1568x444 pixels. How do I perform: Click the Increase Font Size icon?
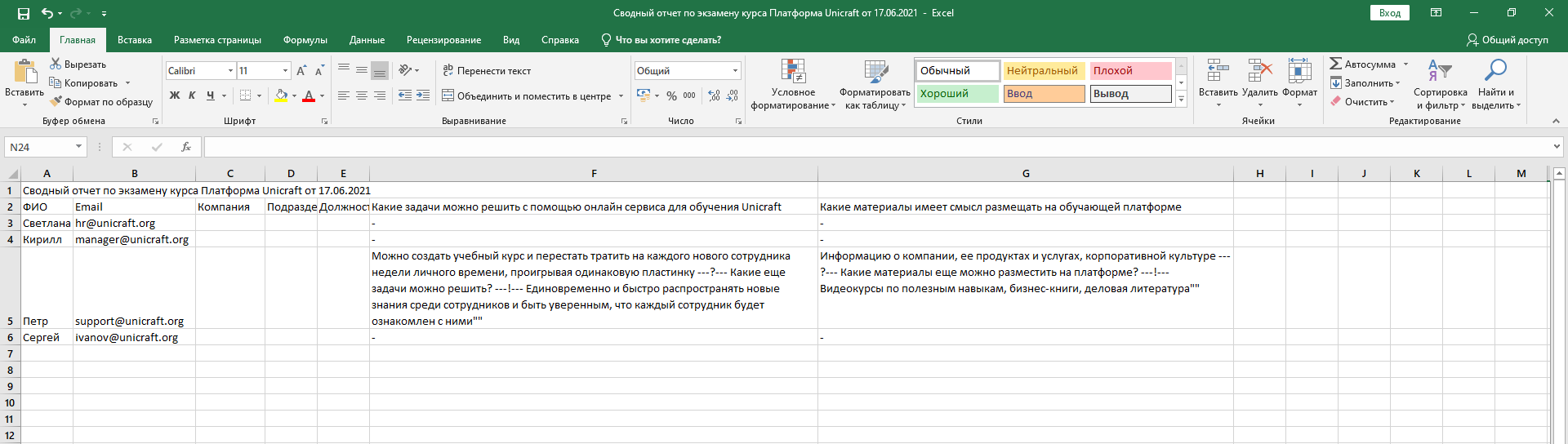coord(301,71)
